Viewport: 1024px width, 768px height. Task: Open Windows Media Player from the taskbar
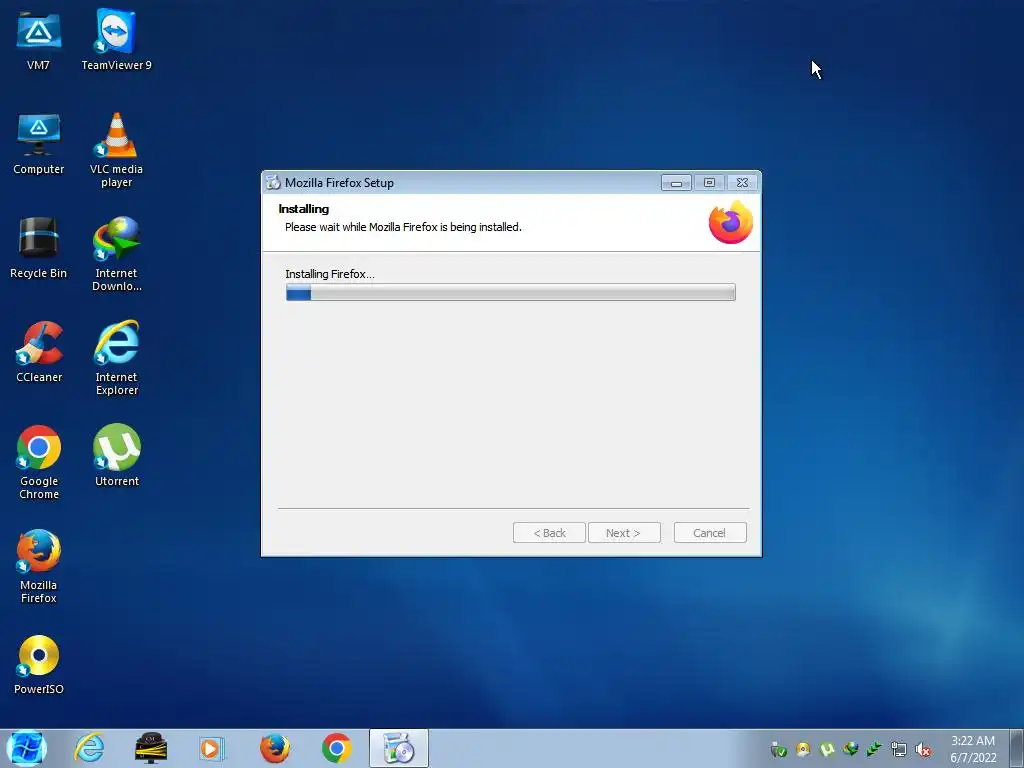212,748
